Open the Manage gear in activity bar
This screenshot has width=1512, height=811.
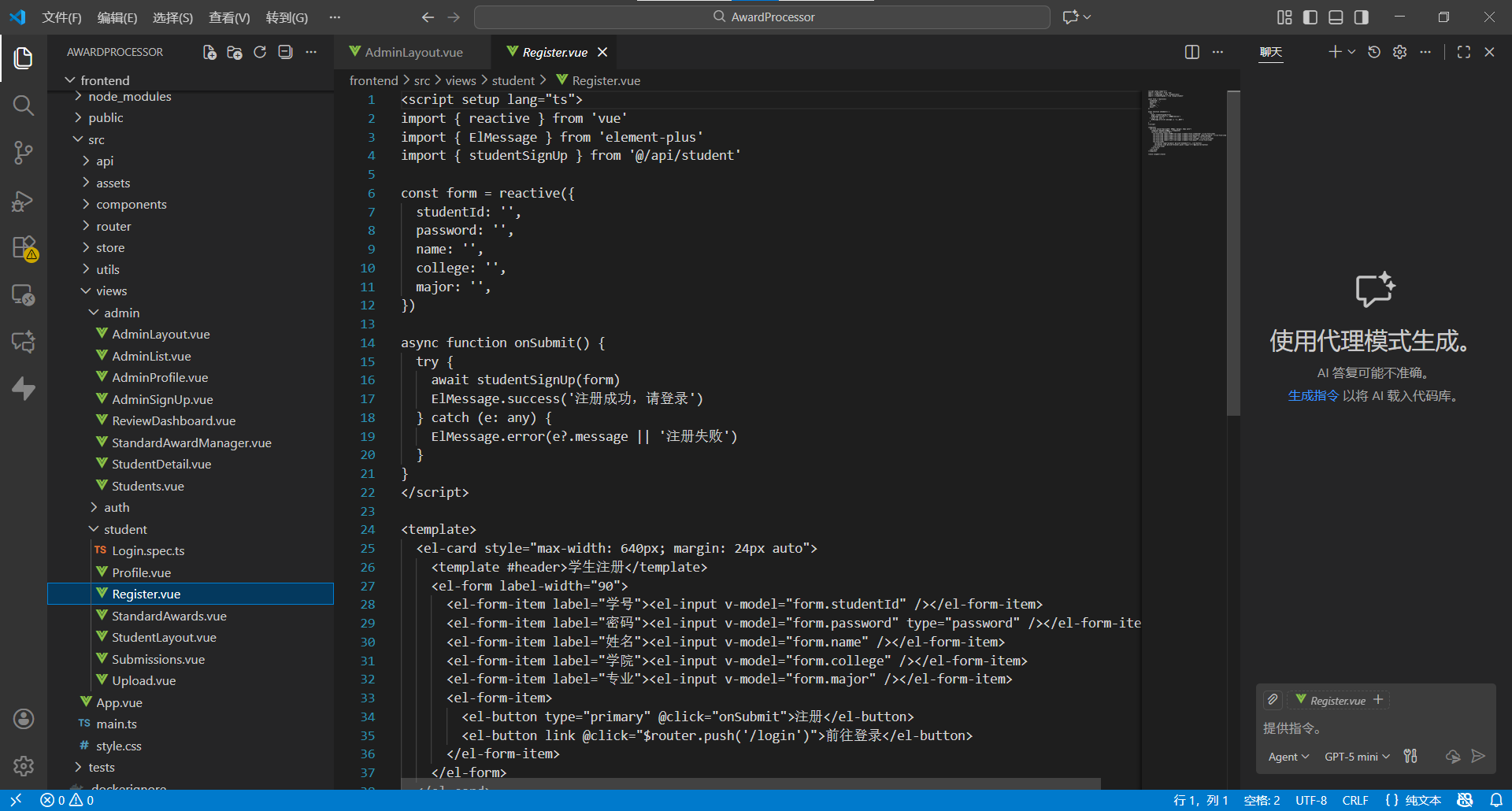point(24,765)
